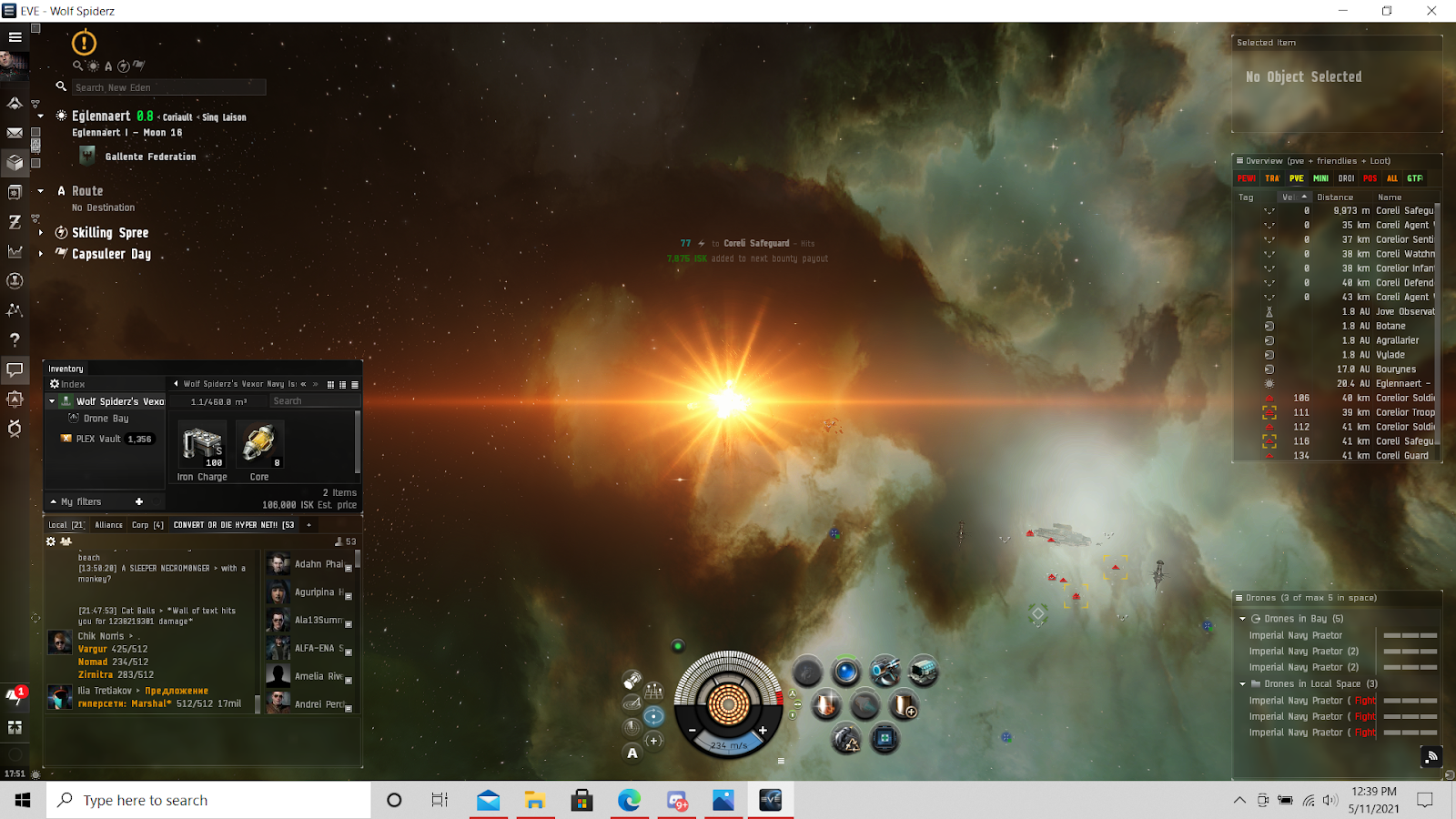
Task: Switch to the Local chat tab
Action: coord(66,525)
